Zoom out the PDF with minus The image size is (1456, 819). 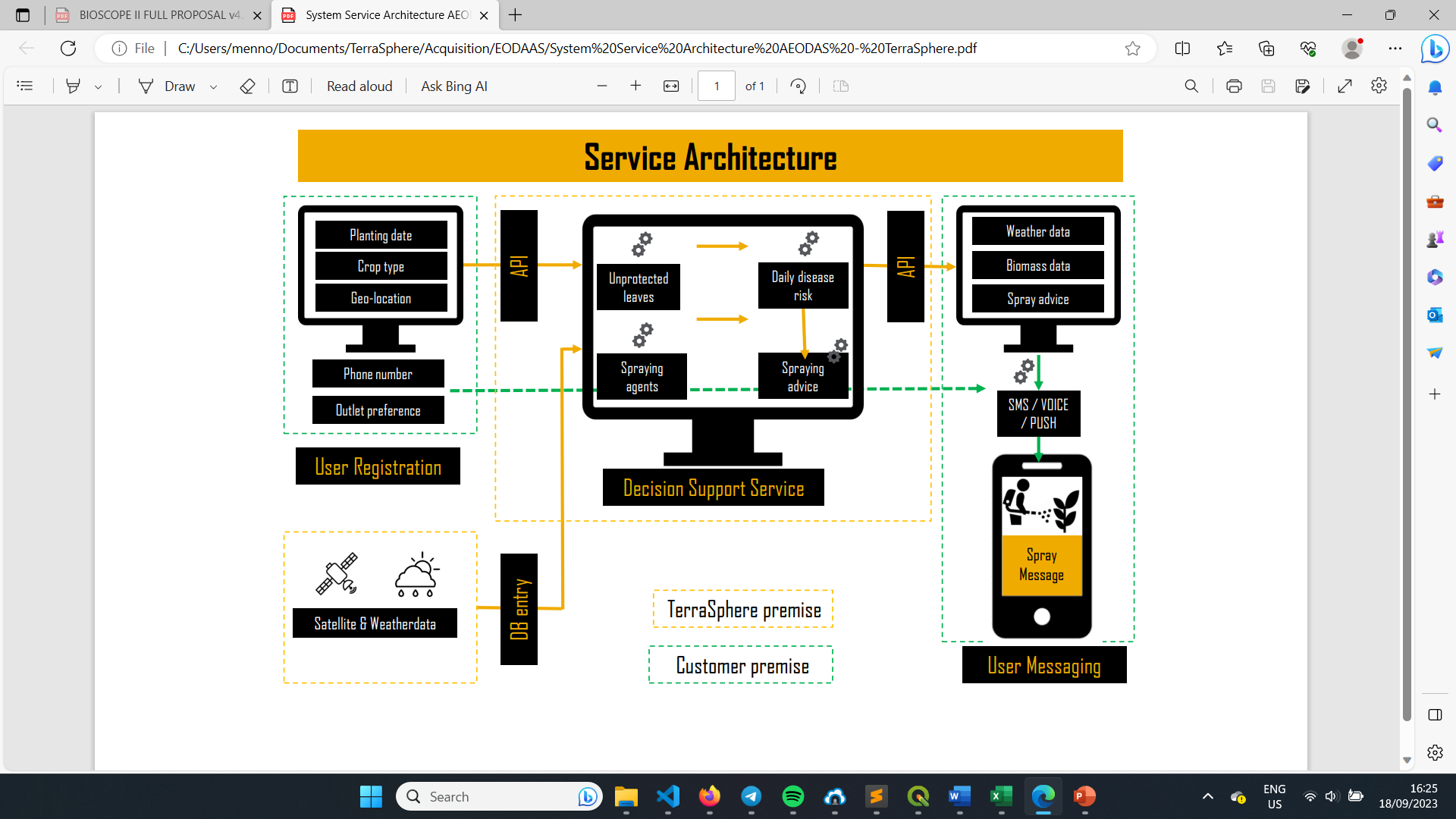point(602,86)
